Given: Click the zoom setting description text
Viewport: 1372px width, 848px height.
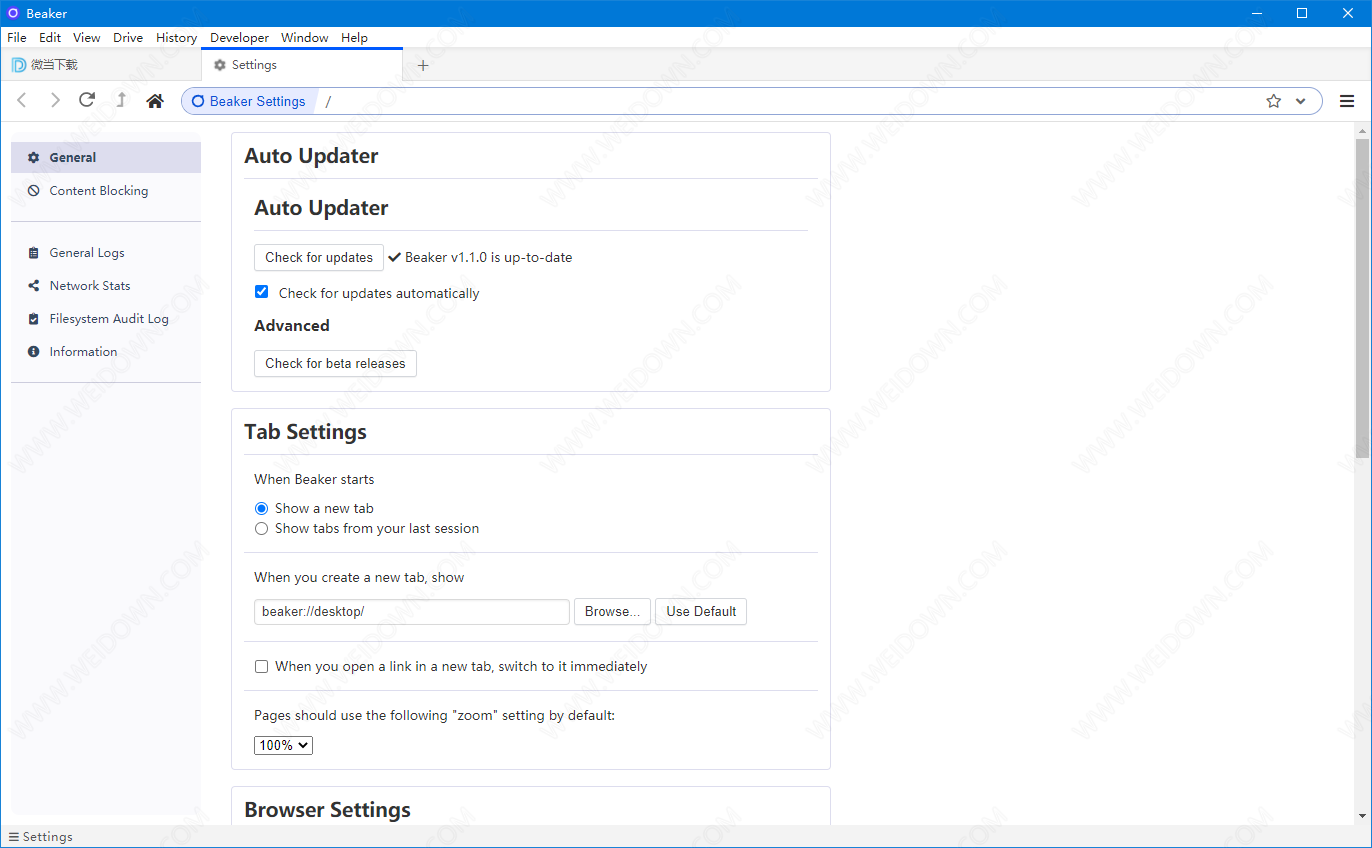Looking at the screenshot, I should (x=434, y=715).
